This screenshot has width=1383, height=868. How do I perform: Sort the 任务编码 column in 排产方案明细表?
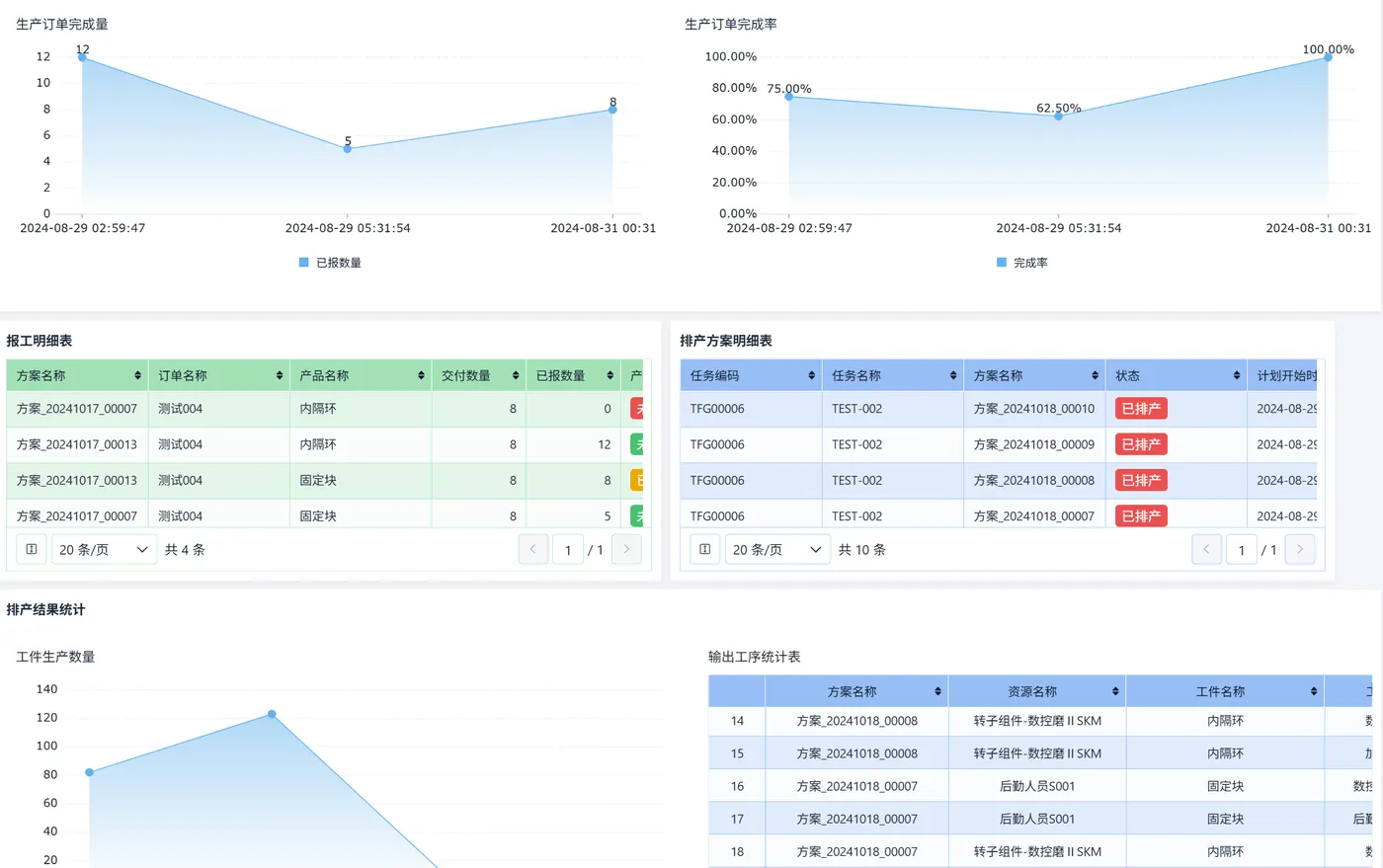point(812,375)
